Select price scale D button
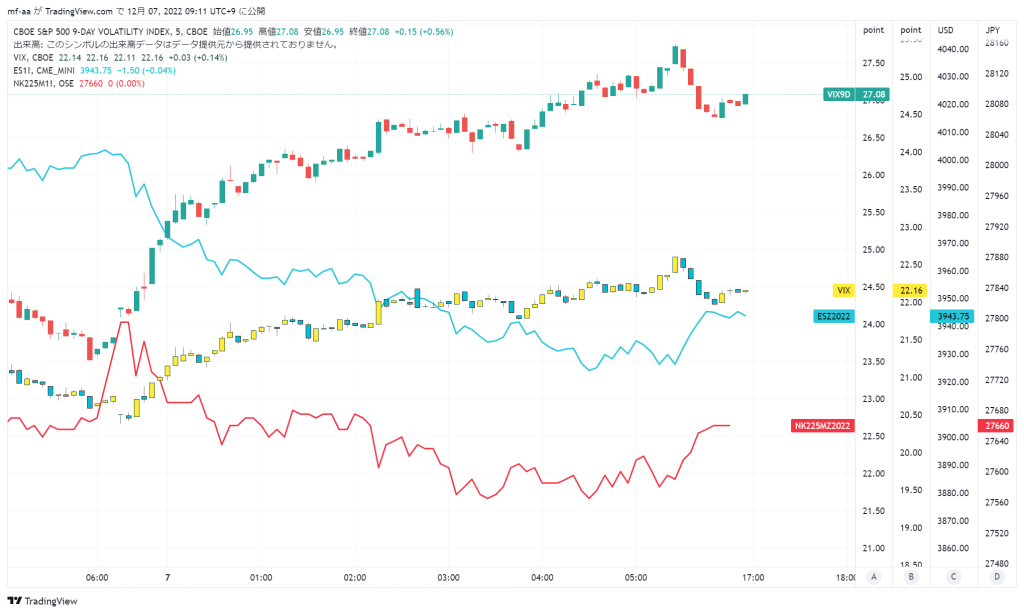Image resolution: width=1024 pixels, height=614 pixels. (x=997, y=577)
